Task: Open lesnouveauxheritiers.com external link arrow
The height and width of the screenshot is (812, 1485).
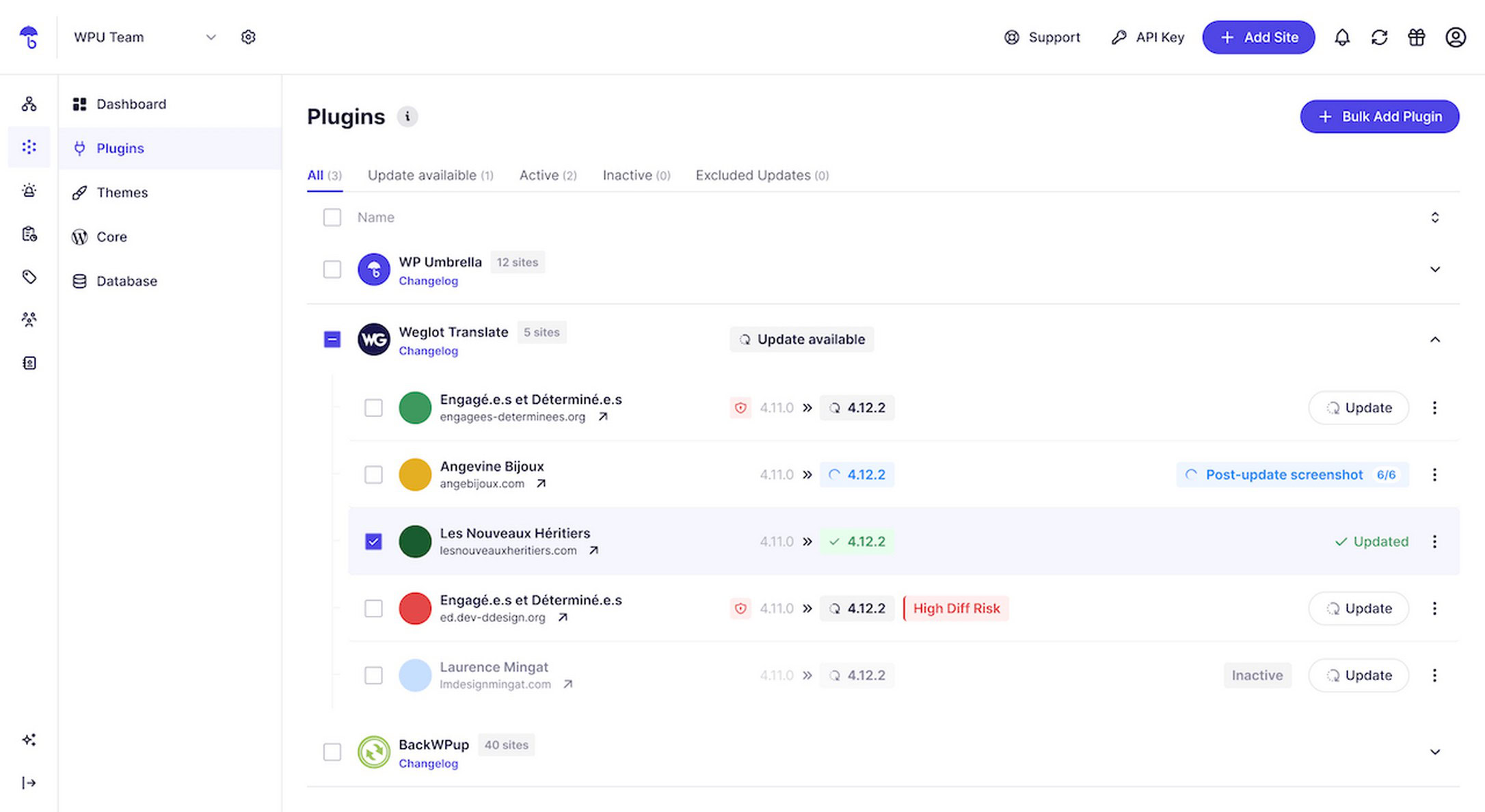Action: click(x=593, y=551)
